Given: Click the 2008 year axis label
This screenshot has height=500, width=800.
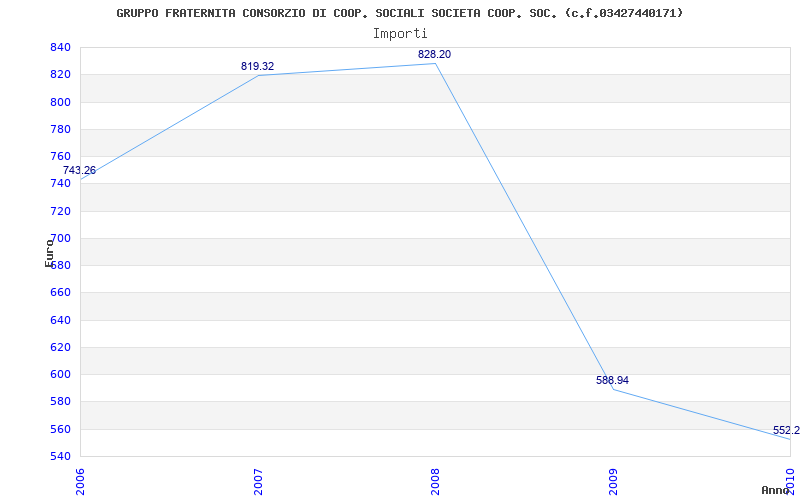Looking at the screenshot, I should tap(435, 482).
